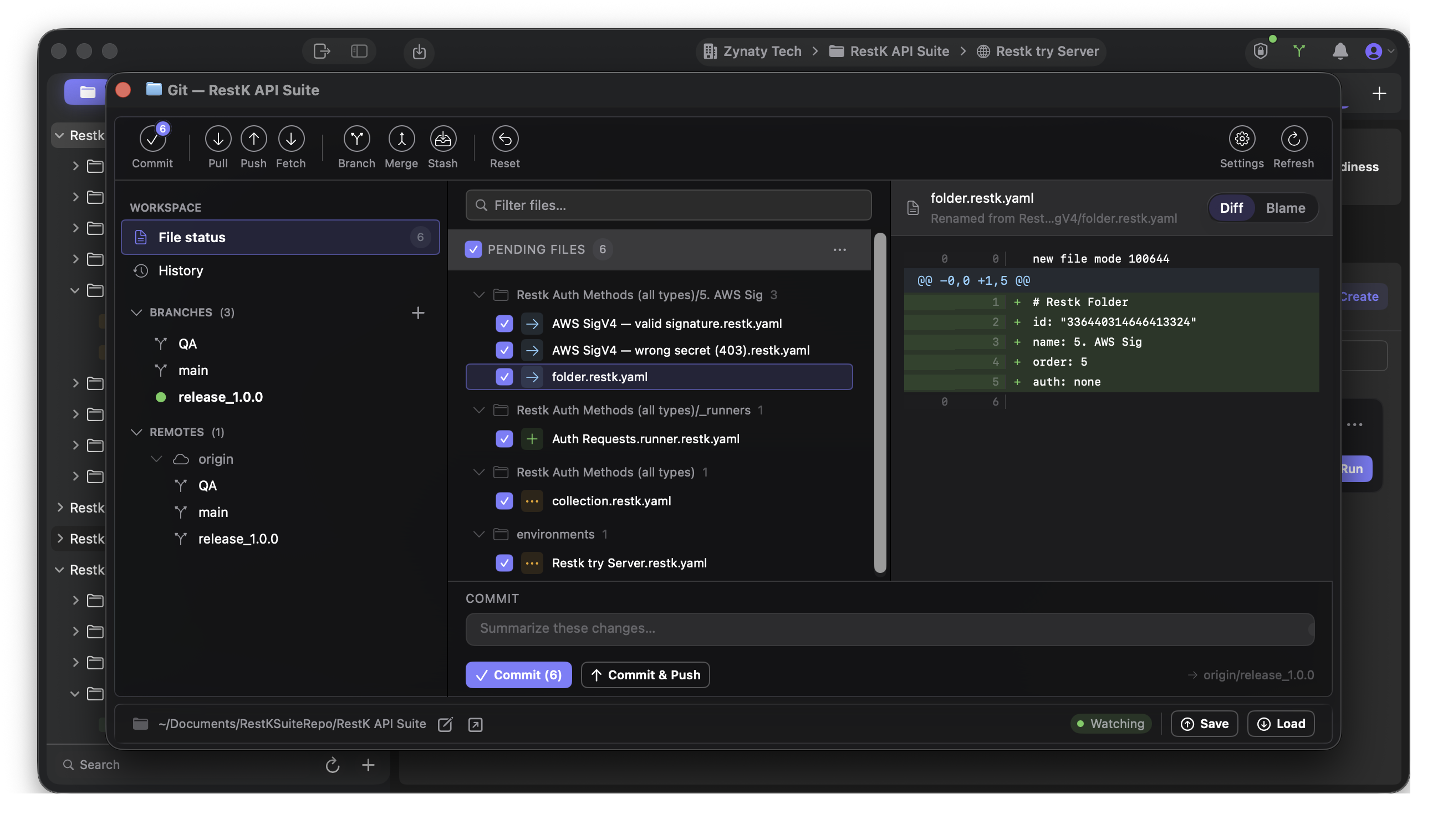Open pending files more options menu
Viewport: 1448px width, 840px height.
(839, 249)
